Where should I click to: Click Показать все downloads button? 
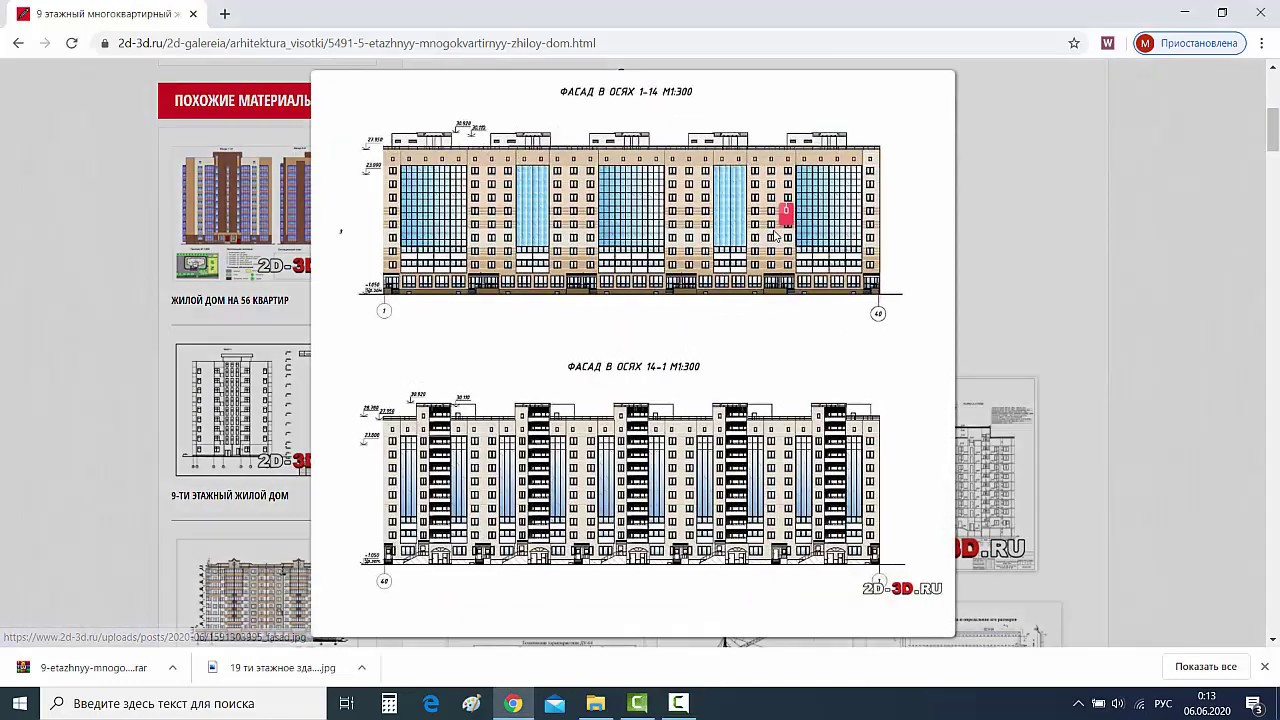click(1206, 667)
